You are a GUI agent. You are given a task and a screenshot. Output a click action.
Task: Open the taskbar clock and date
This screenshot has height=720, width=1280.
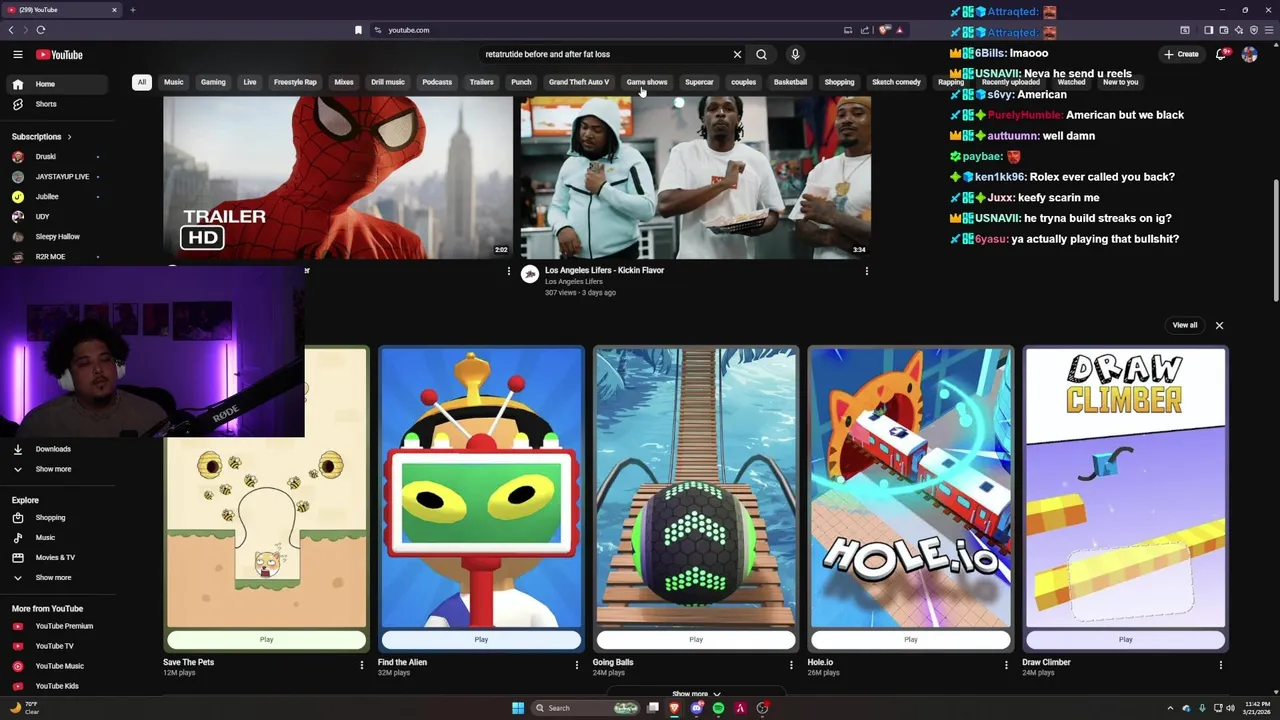1256,708
